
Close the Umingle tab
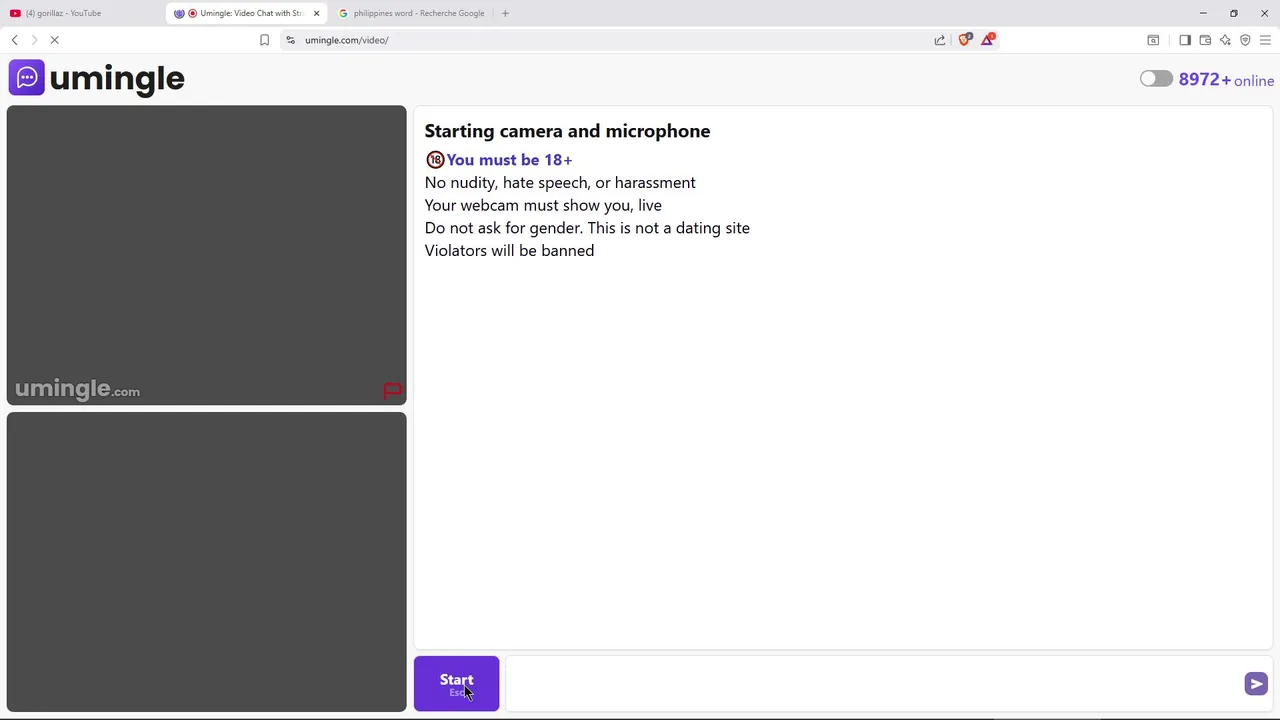coord(316,13)
